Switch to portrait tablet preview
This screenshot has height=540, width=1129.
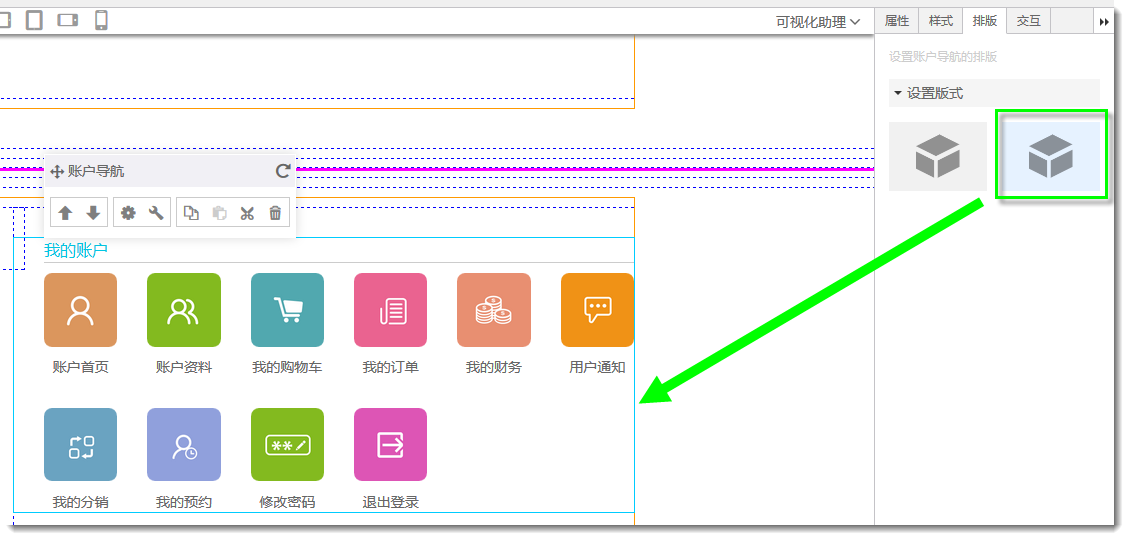point(34,20)
